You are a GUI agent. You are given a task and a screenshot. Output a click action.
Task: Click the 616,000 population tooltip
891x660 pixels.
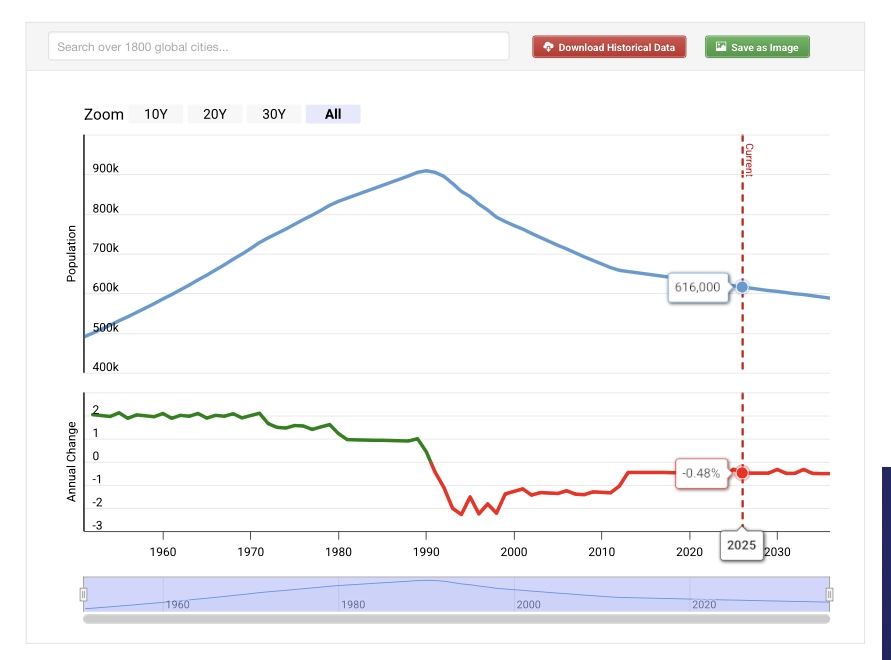697,287
